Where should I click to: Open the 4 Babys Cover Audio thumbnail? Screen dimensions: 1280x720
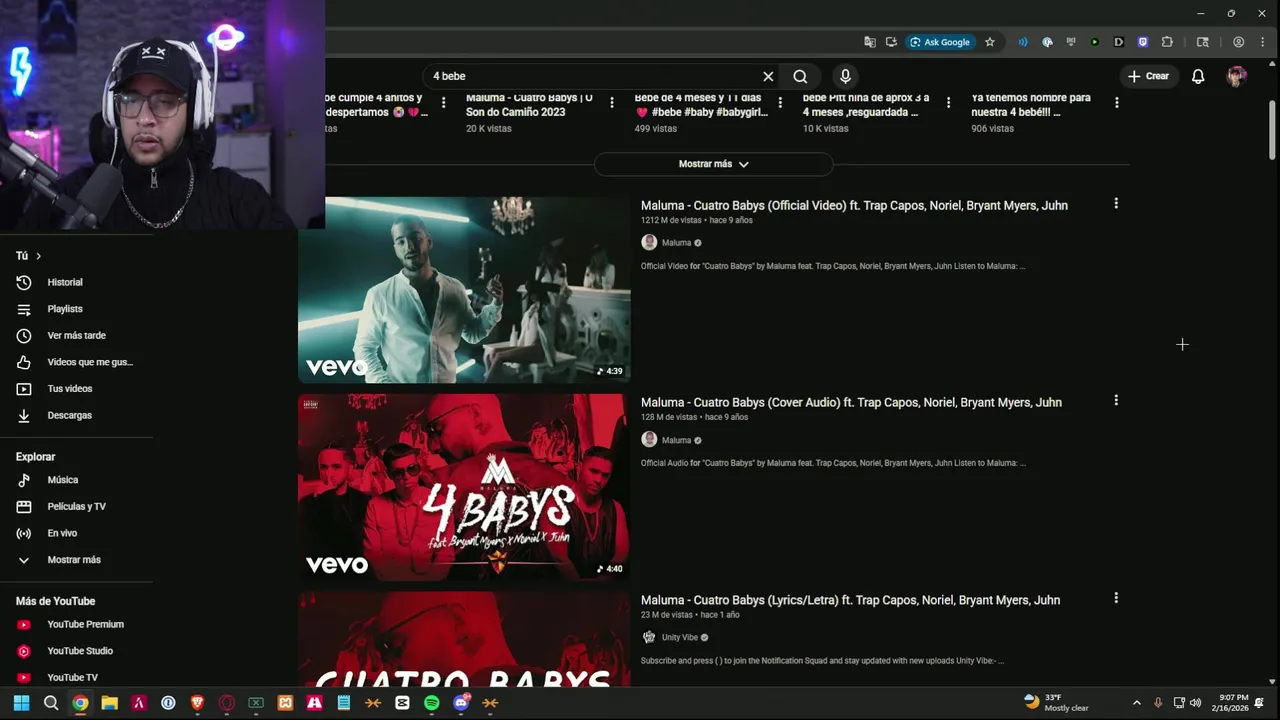coord(464,487)
